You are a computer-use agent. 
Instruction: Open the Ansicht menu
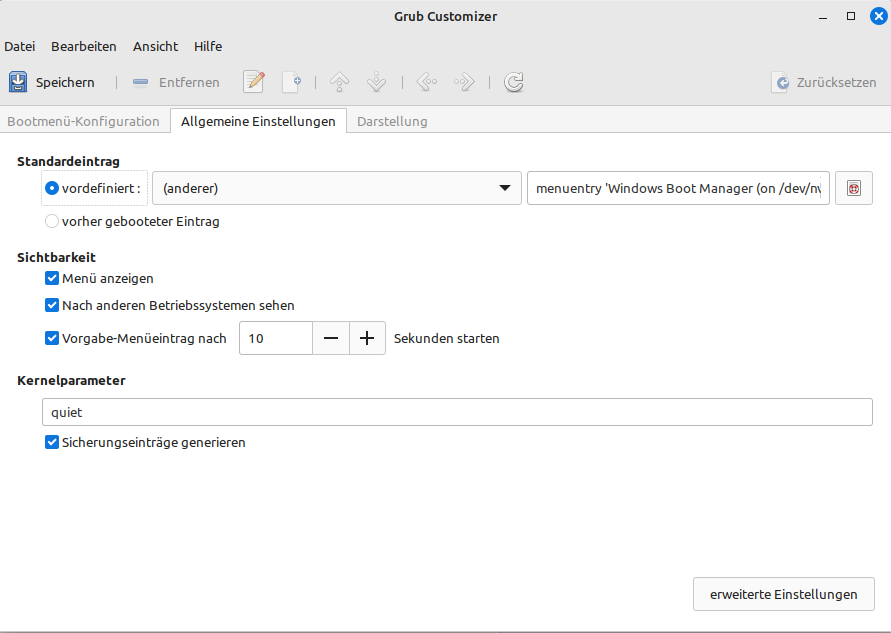[x=155, y=46]
